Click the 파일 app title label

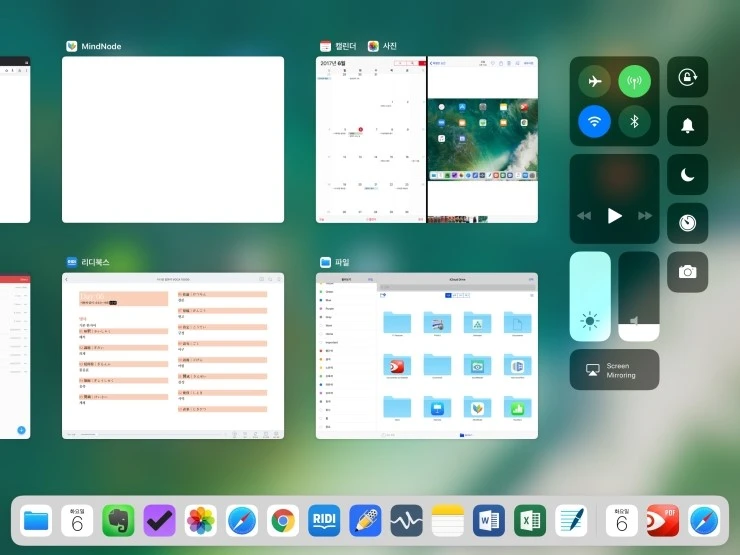tap(342, 262)
